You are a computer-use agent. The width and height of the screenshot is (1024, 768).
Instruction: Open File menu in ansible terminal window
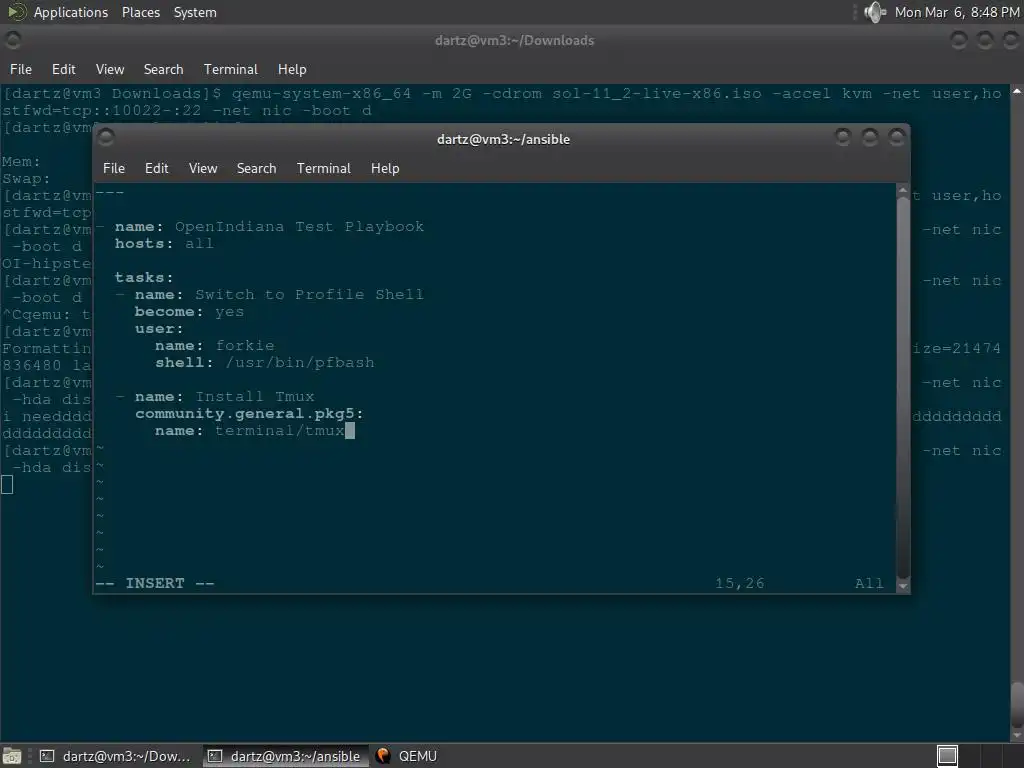tap(114, 168)
